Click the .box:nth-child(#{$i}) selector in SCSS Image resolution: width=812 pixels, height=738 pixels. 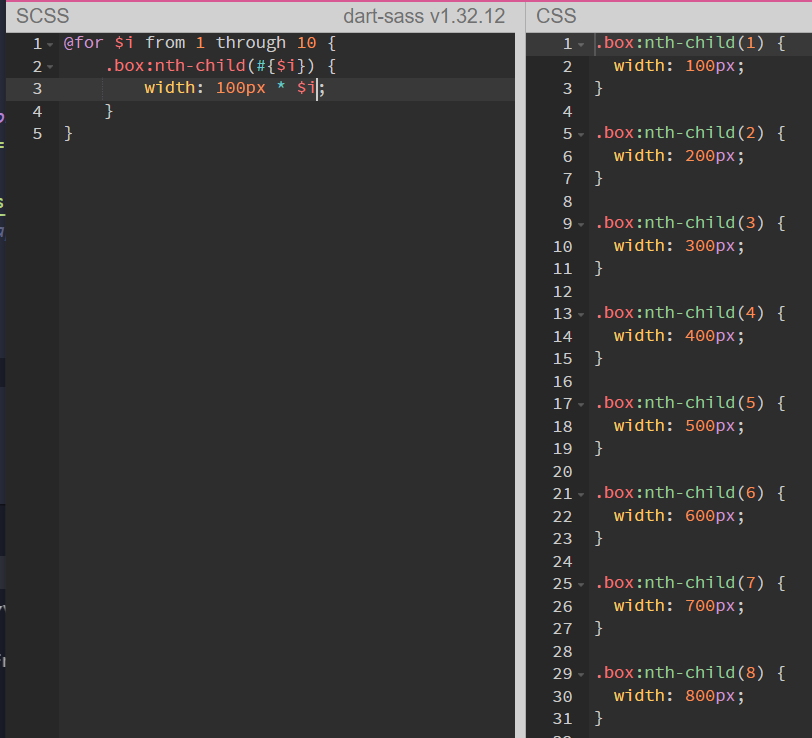(210, 66)
